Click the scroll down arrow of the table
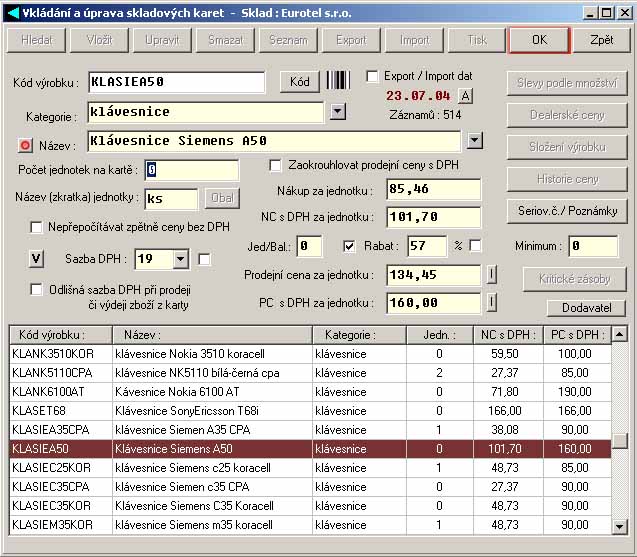Viewport: 637px width, 557px height. pyautogui.click(x=619, y=527)
